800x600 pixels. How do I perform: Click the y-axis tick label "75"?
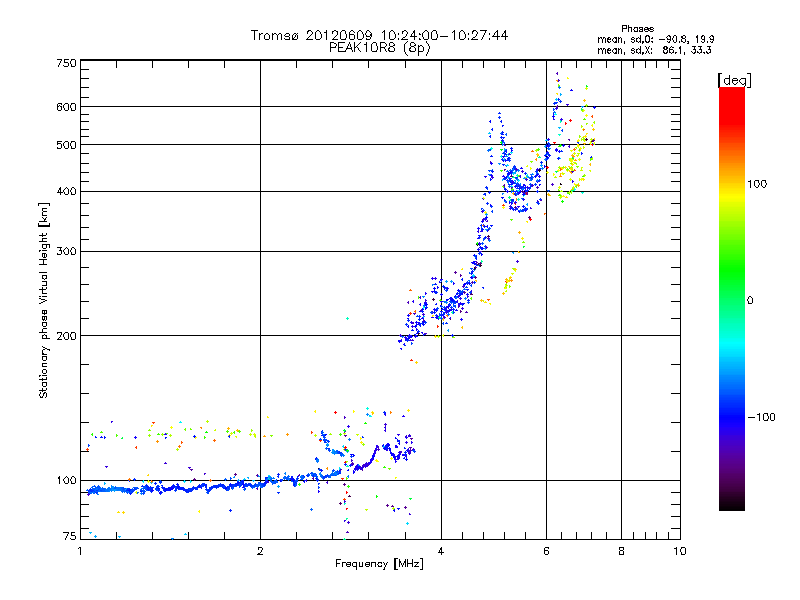click(x=70, y=536)
